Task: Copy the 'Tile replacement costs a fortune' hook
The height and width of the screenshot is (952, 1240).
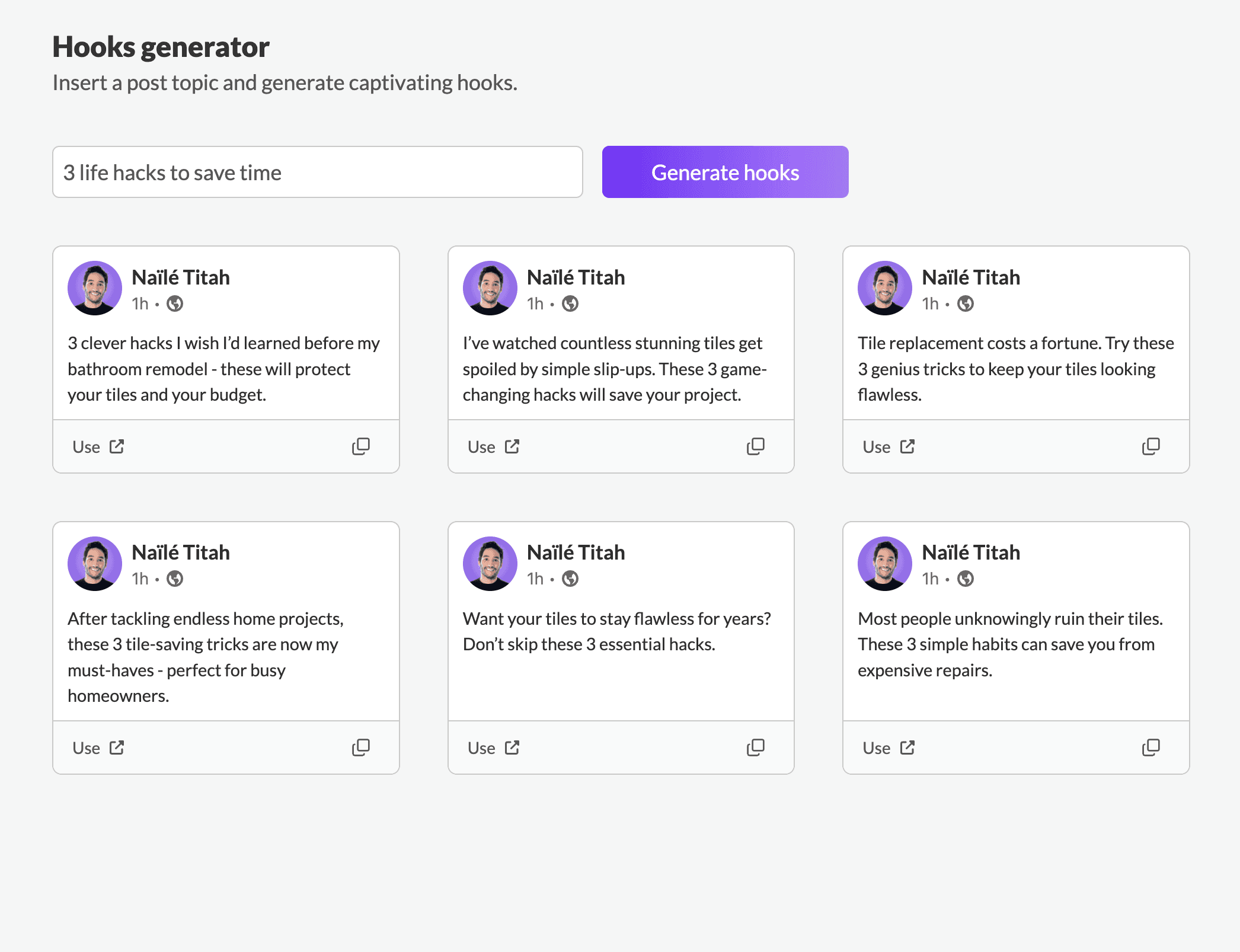Action: click(1150, 446)
